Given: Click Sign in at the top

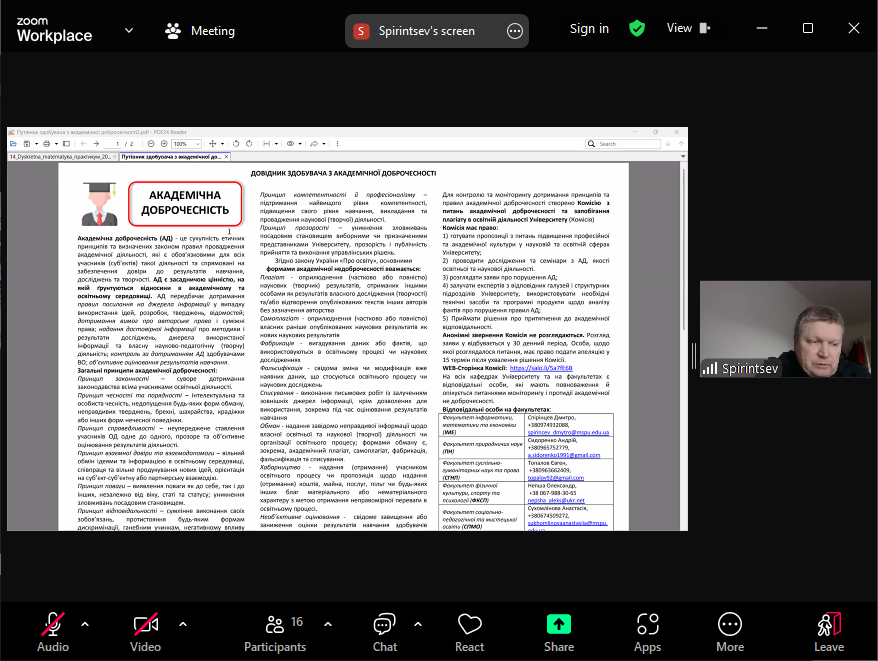Looking at the screenshot, I should (589, 29).
